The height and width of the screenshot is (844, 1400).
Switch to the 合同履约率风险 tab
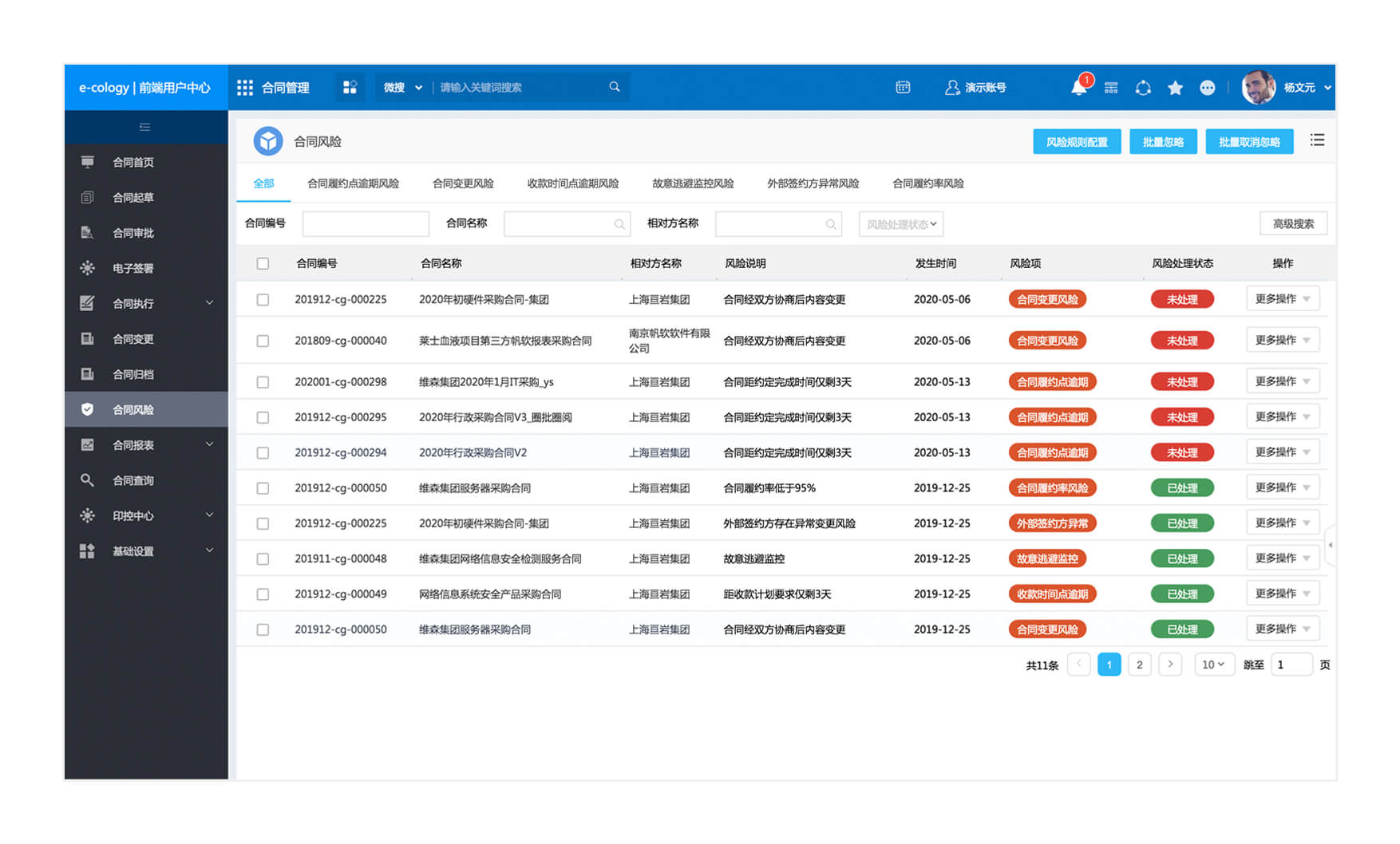pos(927,183)
